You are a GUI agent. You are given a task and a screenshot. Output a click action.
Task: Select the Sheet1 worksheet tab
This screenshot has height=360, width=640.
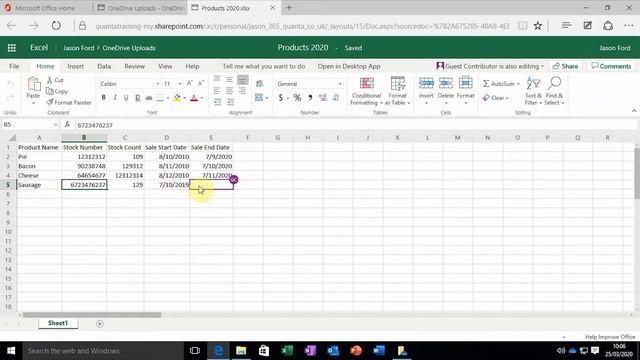58,323
